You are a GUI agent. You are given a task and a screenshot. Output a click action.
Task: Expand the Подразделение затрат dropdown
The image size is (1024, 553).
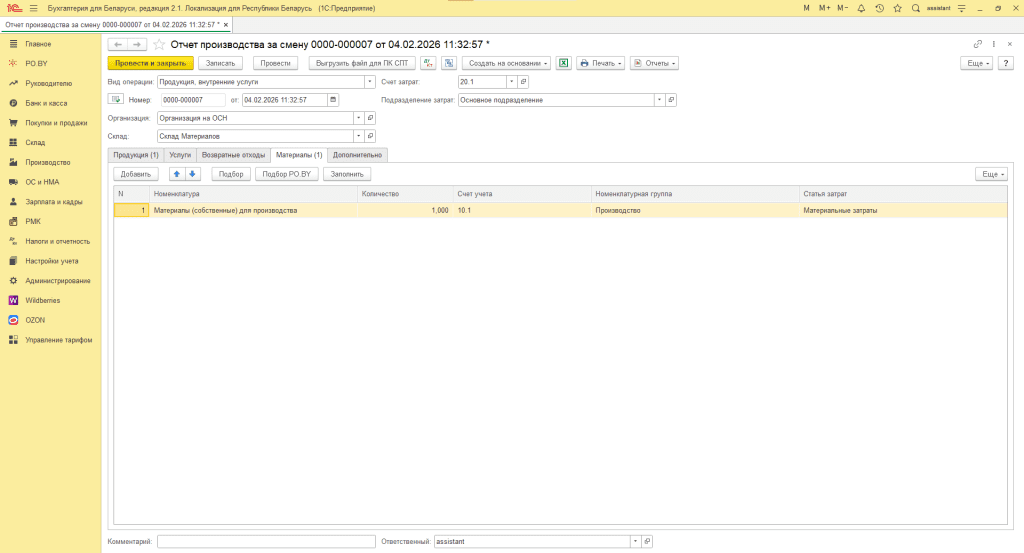point(660,100)
